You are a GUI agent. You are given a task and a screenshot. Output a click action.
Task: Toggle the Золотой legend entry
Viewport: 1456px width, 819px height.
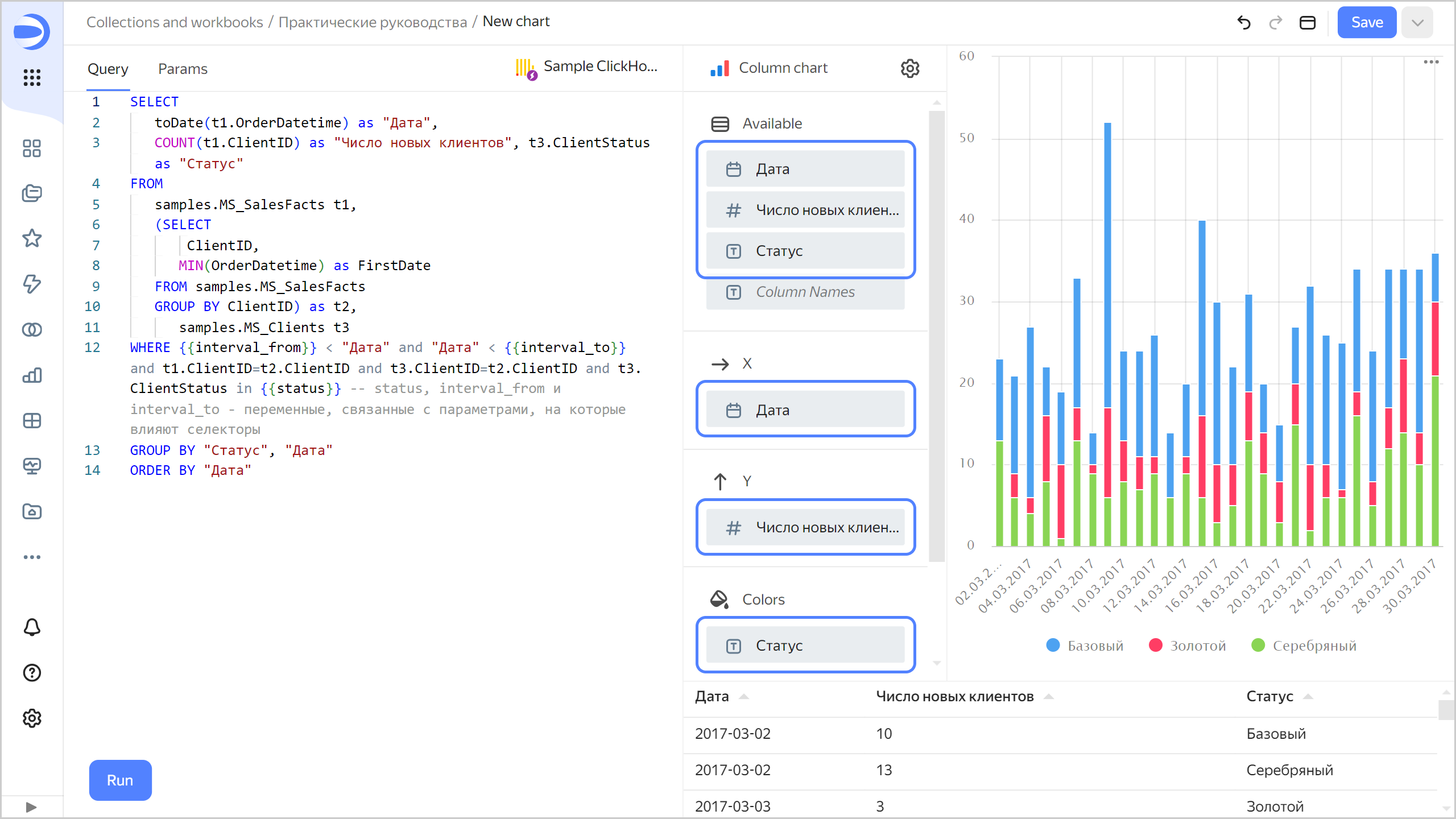1187,646
